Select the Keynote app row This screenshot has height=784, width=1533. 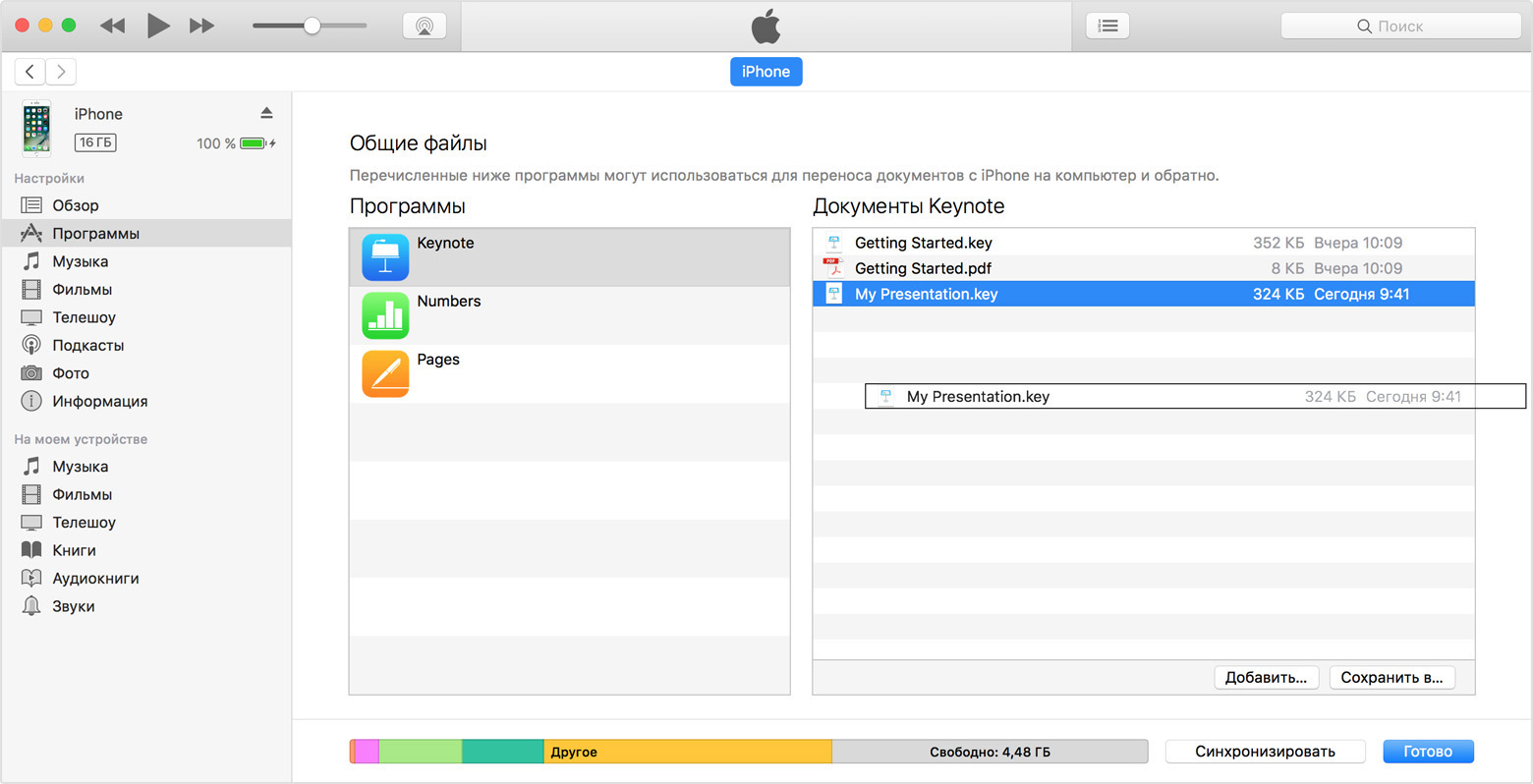[570, 257]
